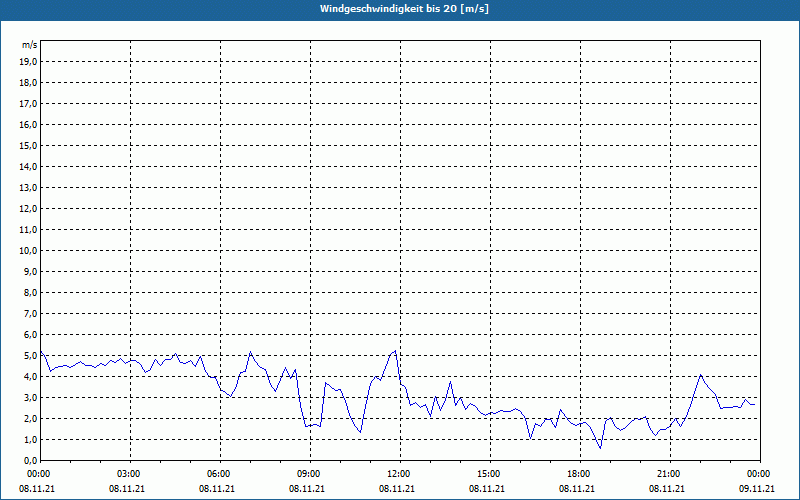Click the 6,0 y-axis label

tap(30, 335)
